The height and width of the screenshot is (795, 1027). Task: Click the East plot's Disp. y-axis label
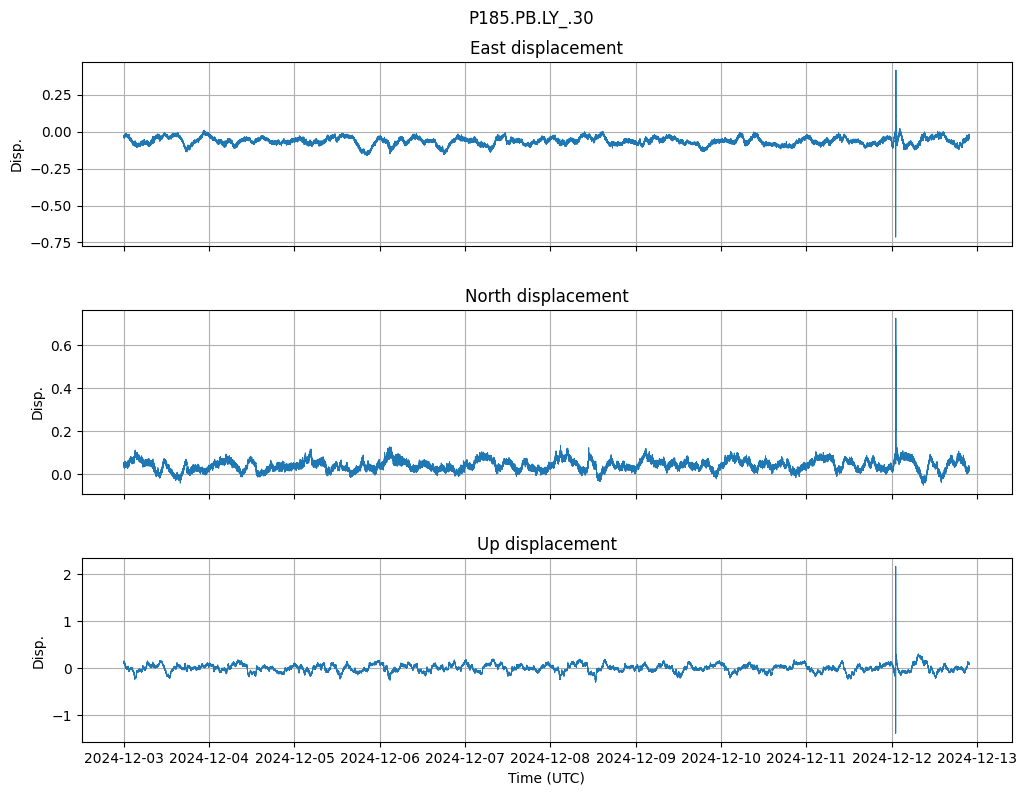point(17,155)
